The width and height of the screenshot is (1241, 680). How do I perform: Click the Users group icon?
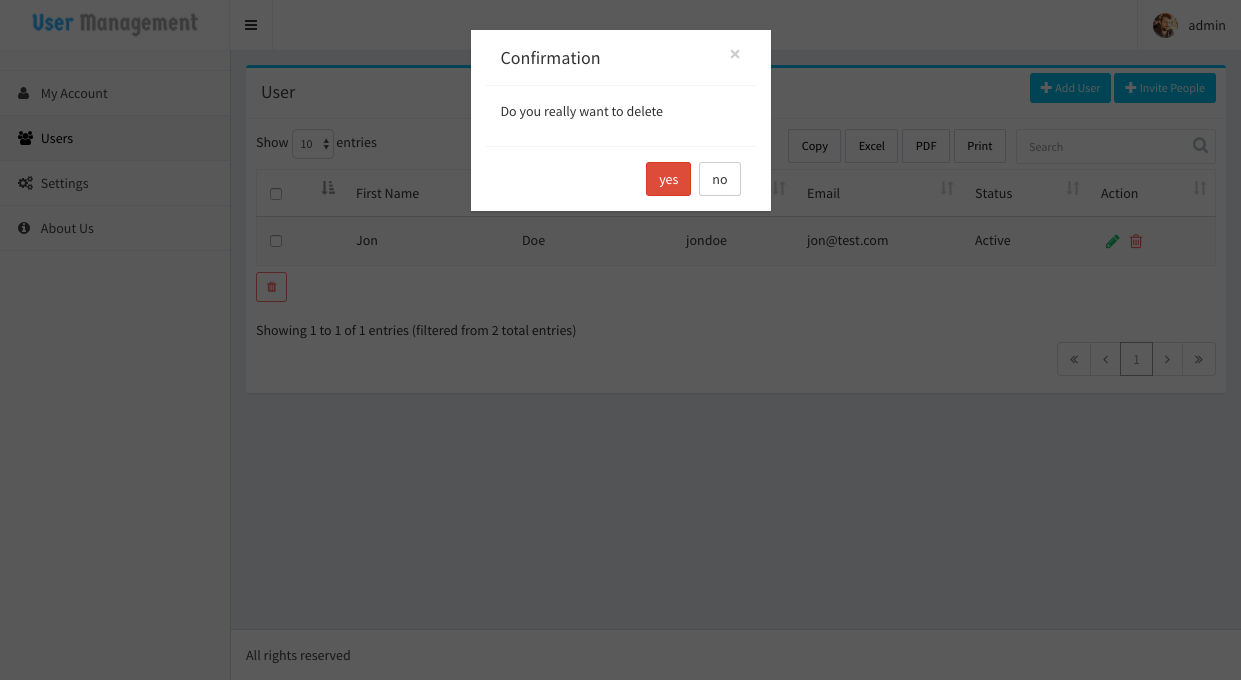click(x=25, y=138)
